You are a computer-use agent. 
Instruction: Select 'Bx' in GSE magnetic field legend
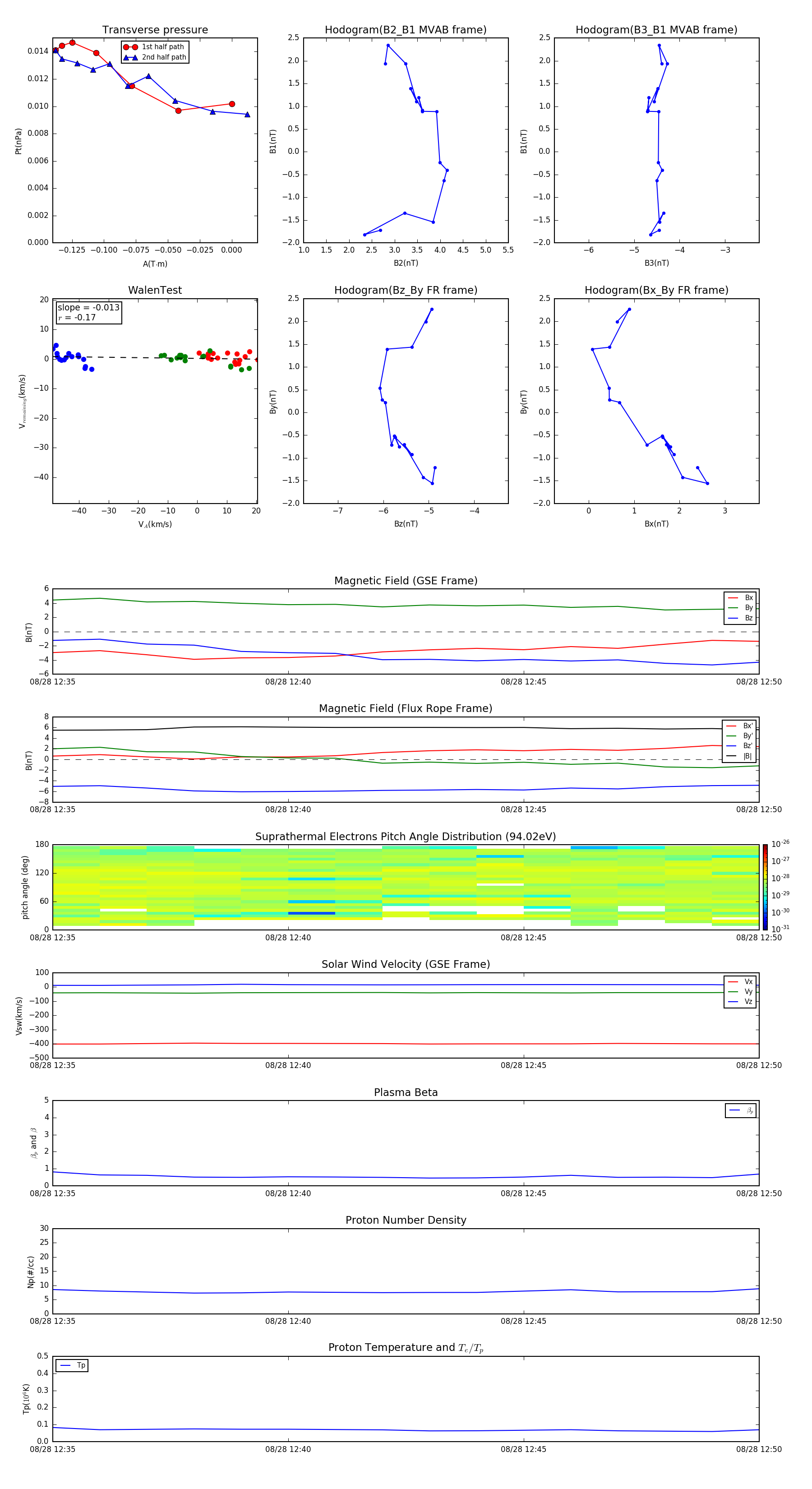click(x=740, y=598)
